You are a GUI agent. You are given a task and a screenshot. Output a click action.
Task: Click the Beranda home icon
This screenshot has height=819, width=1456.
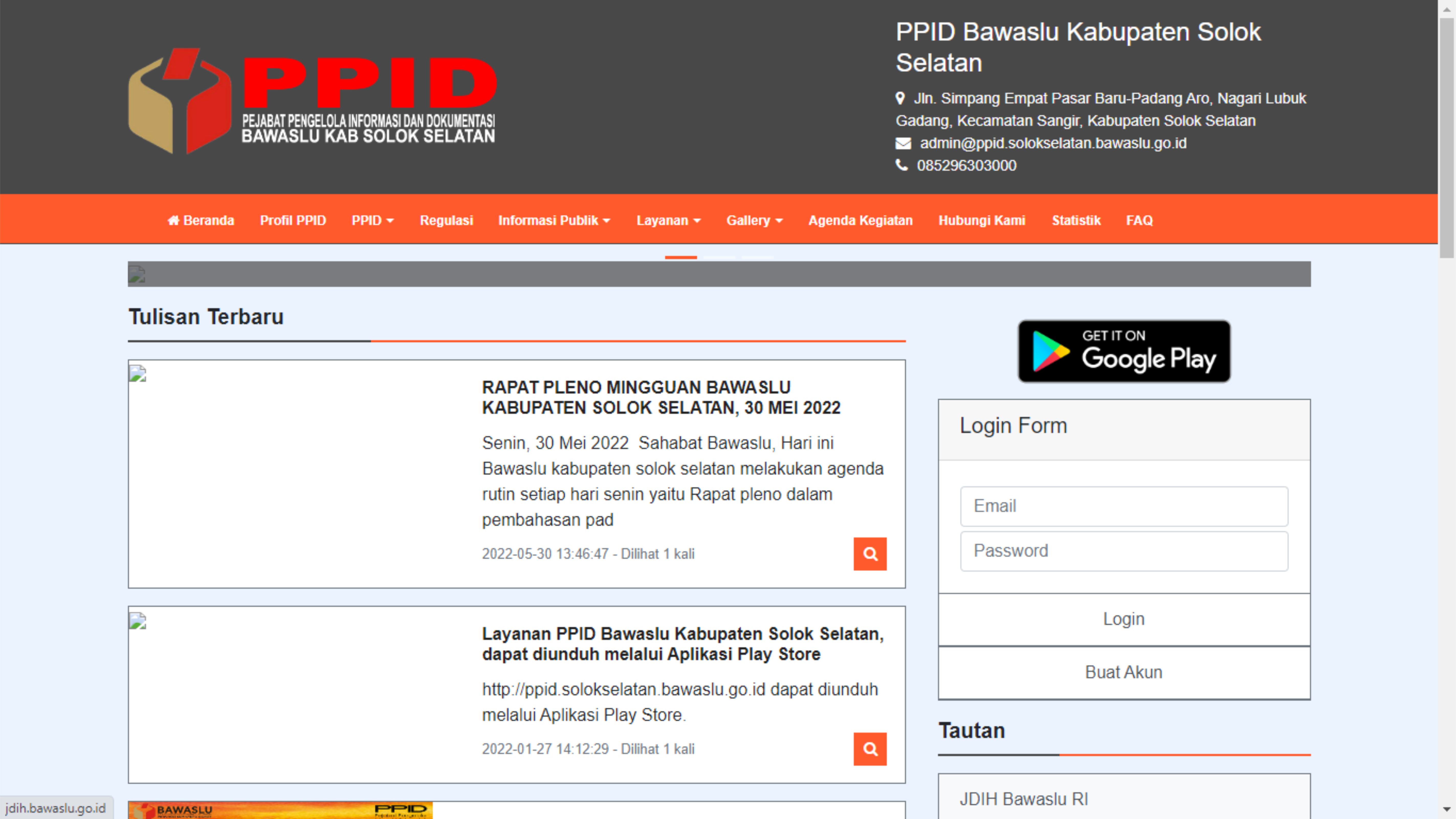point(173,221)
